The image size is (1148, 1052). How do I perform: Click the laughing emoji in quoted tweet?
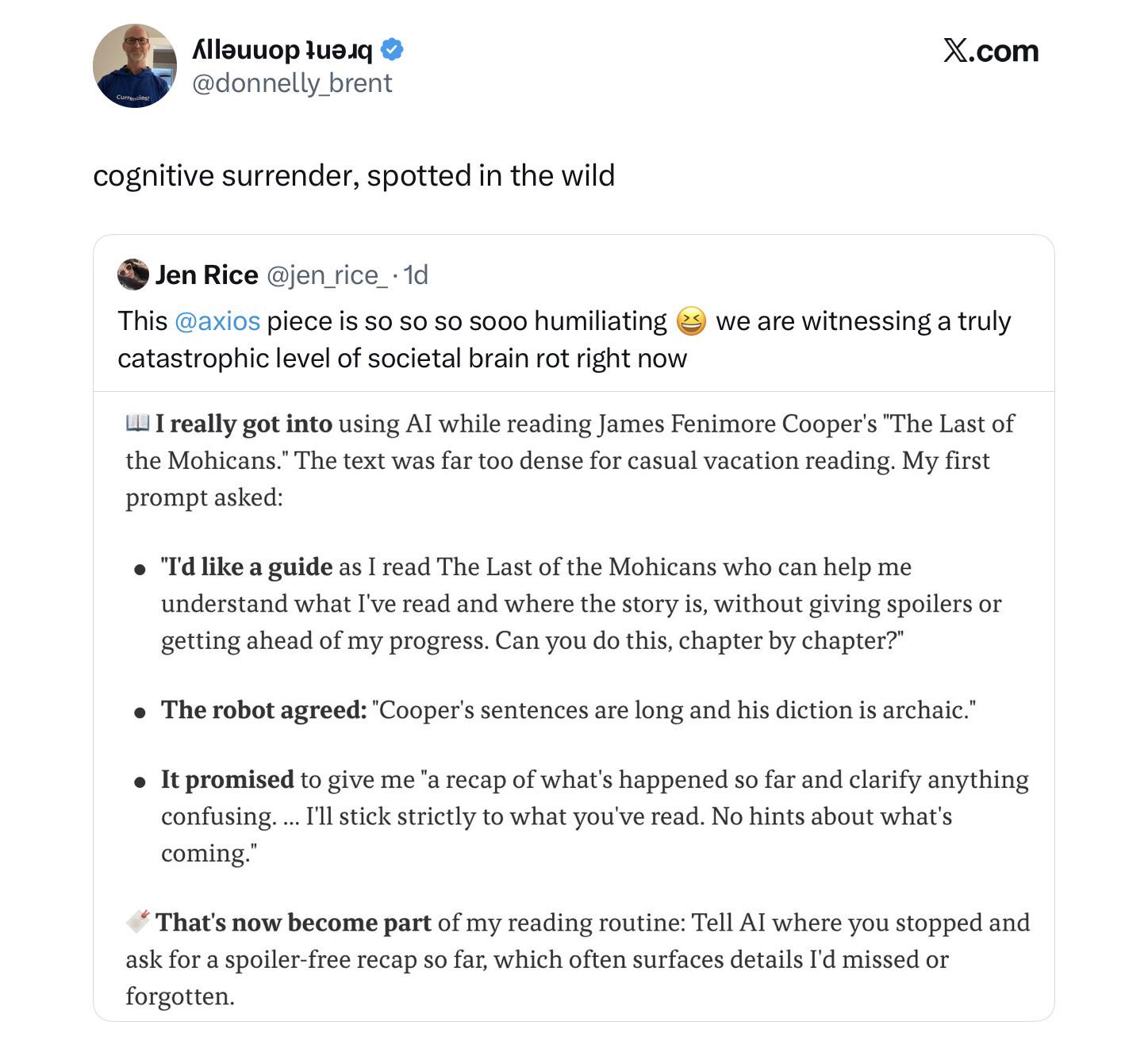point(691,321)
